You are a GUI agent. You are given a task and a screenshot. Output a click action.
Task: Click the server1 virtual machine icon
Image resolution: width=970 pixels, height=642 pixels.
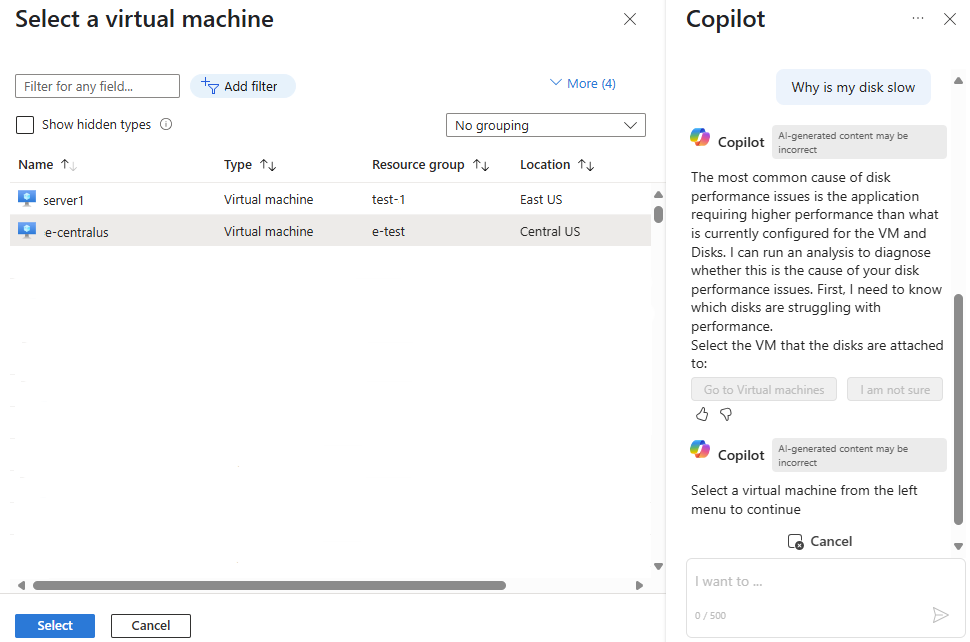click(x=27, y=199)
